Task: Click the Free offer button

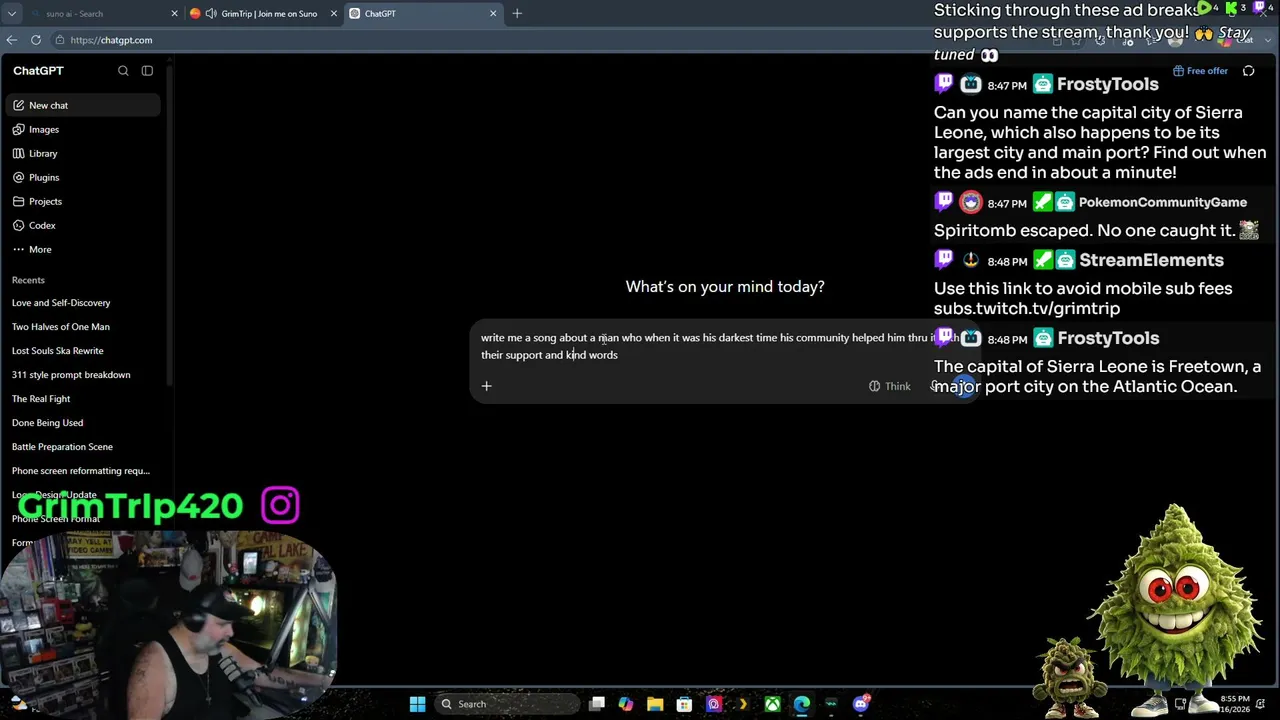Action: point(1200,71)
